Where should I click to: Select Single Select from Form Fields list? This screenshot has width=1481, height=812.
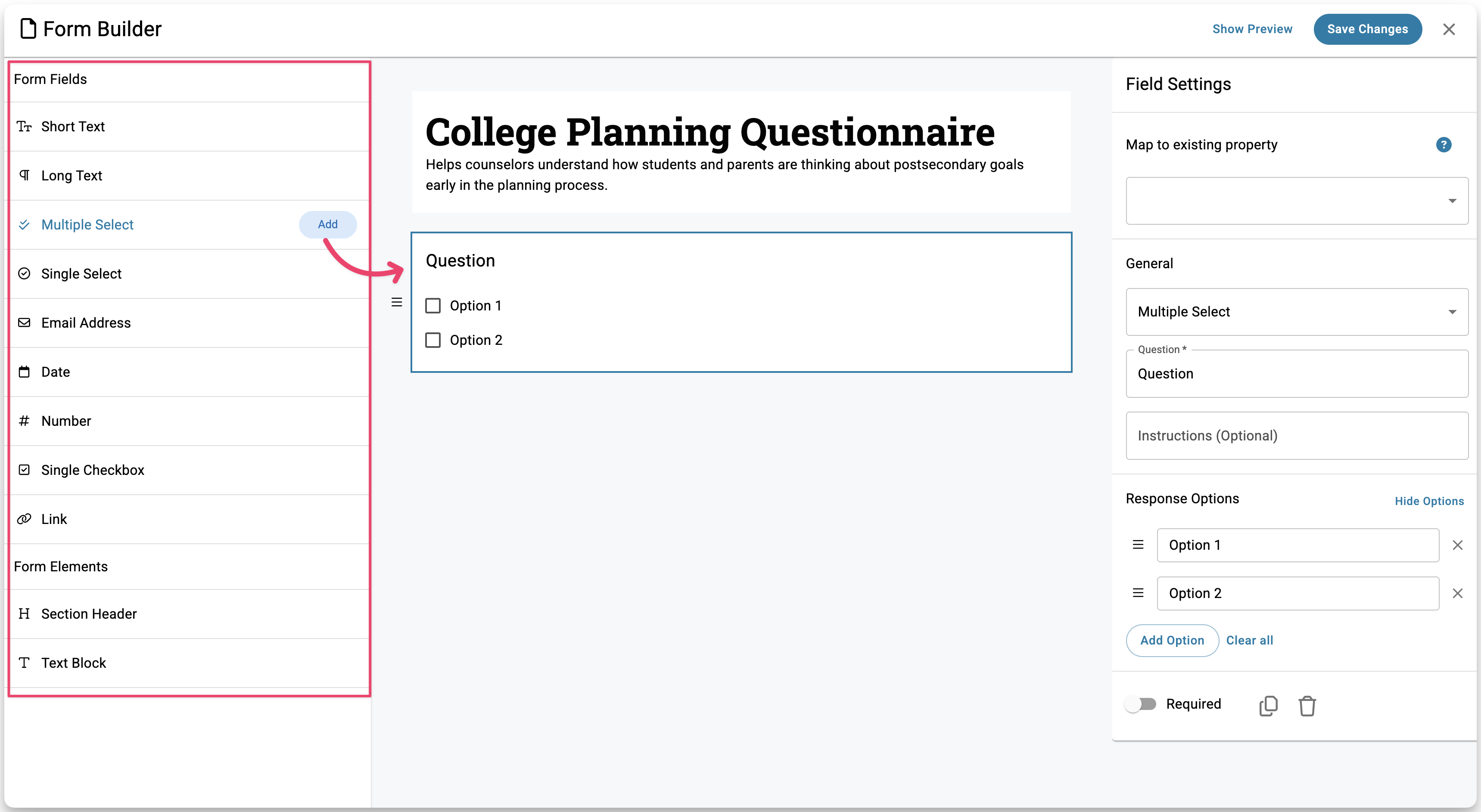click(81, 273)
